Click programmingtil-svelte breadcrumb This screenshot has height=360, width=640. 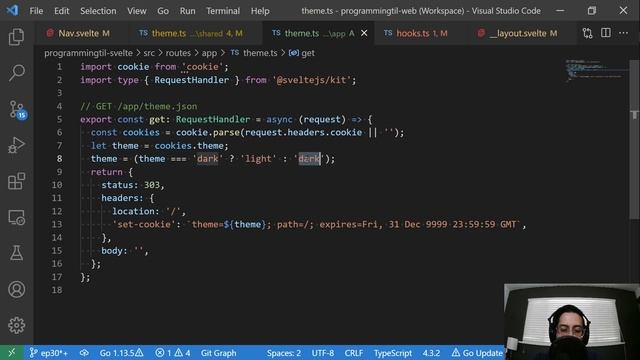pyautogui.click(x=88, y=53)
